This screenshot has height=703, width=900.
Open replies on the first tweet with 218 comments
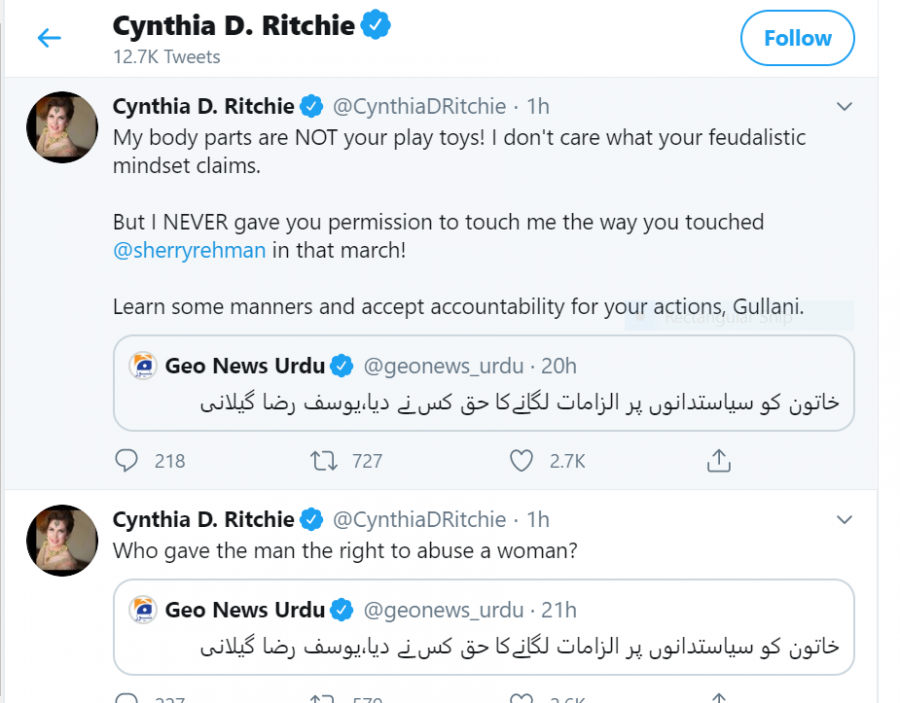tap(126, 461)
